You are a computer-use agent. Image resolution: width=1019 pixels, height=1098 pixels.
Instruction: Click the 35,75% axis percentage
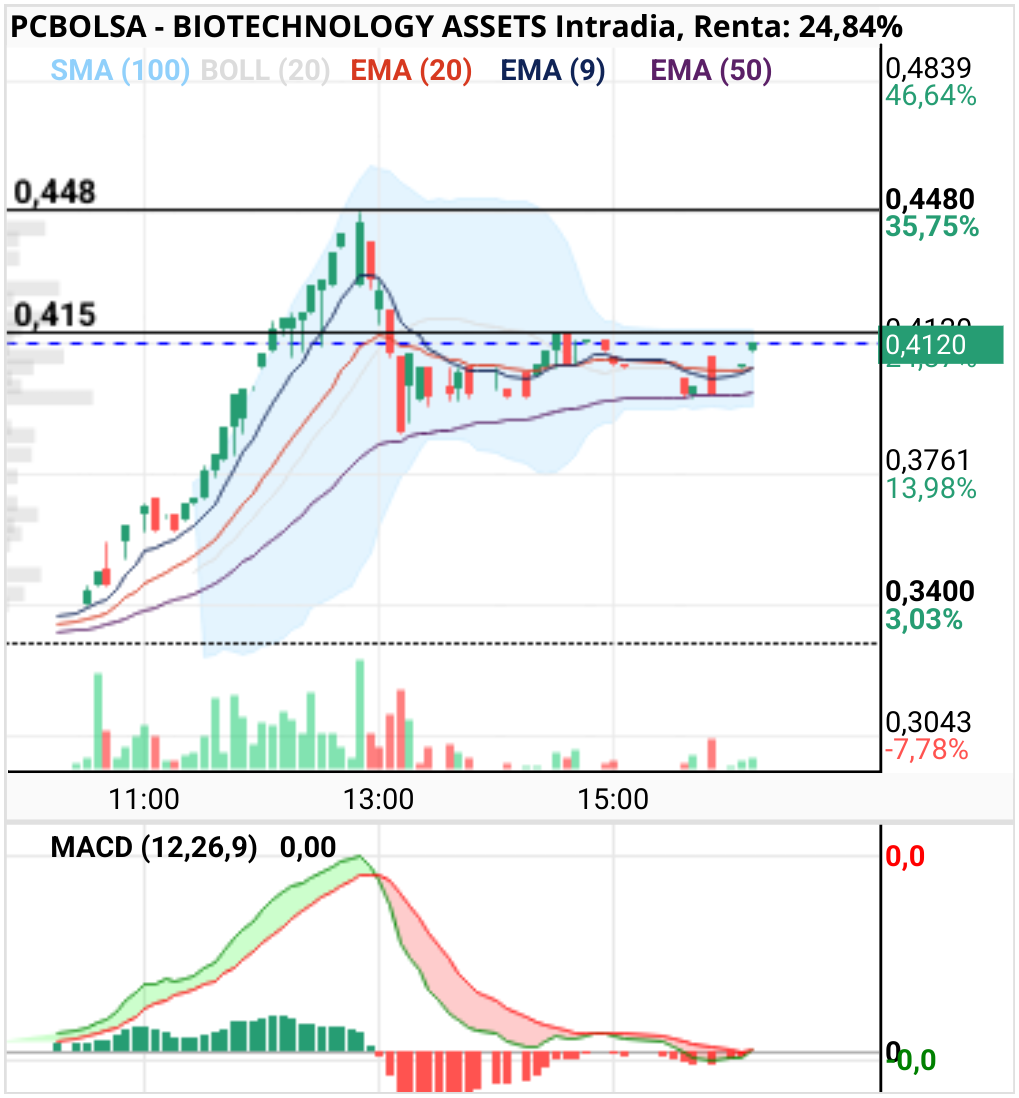[x=932, y=227]
